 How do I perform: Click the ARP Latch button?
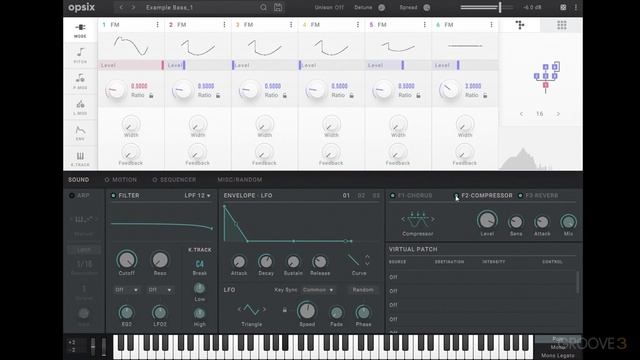click(x=84, y=249)
